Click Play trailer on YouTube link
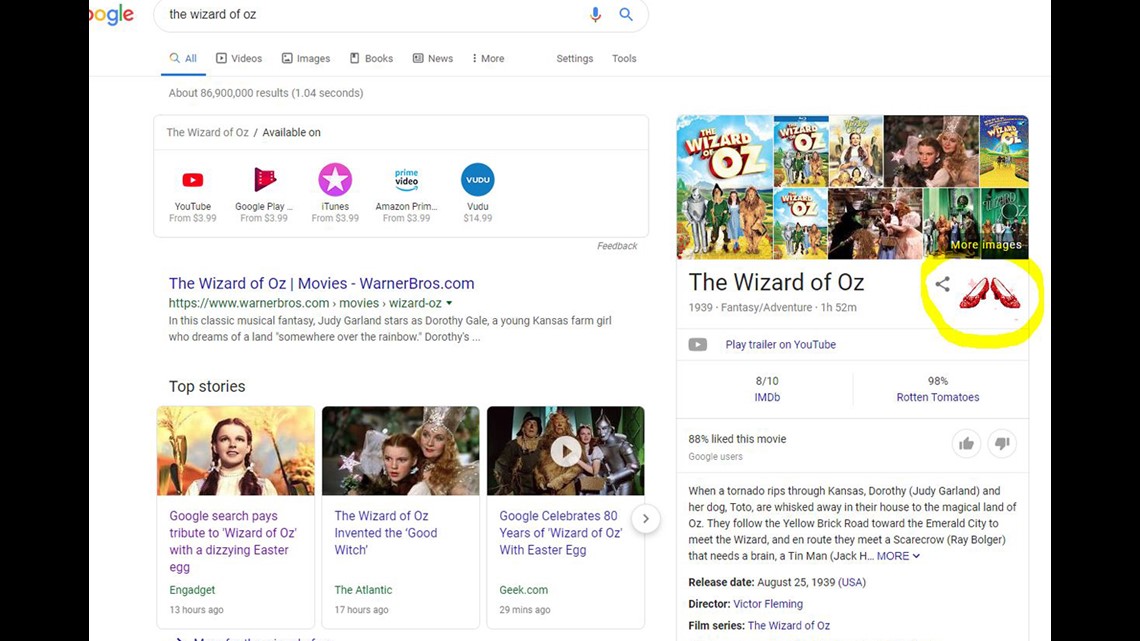The width and height of the screenshot is (1140, 641). point(780,344)
